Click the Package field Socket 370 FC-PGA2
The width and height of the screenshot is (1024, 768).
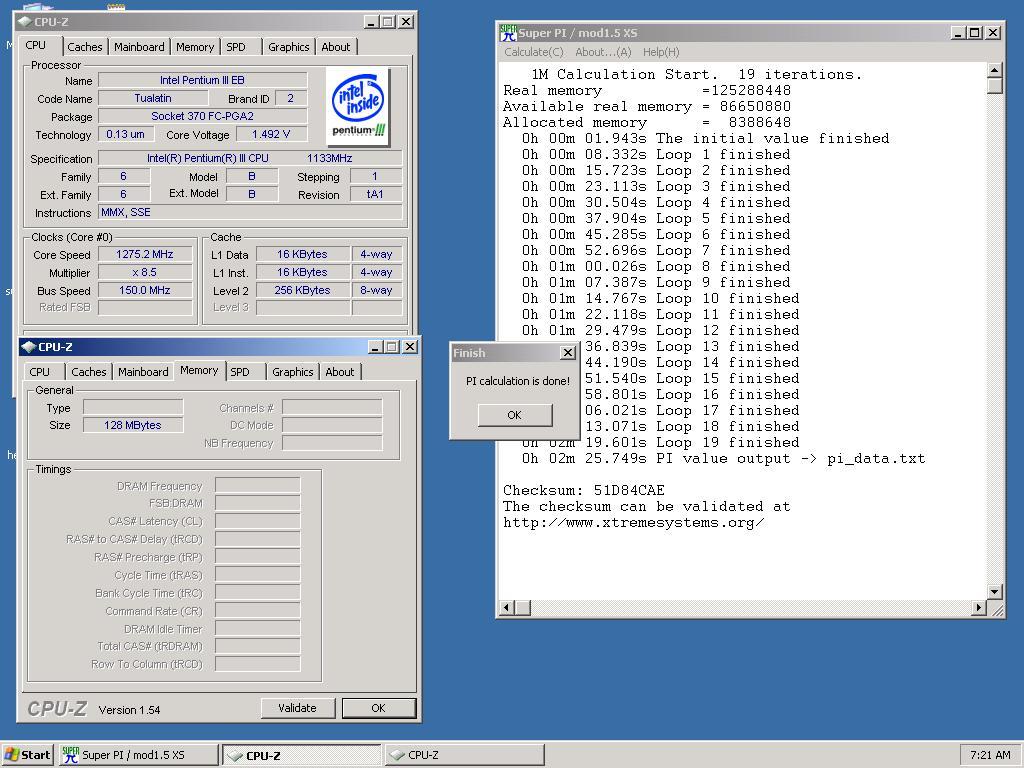[202, 116]
